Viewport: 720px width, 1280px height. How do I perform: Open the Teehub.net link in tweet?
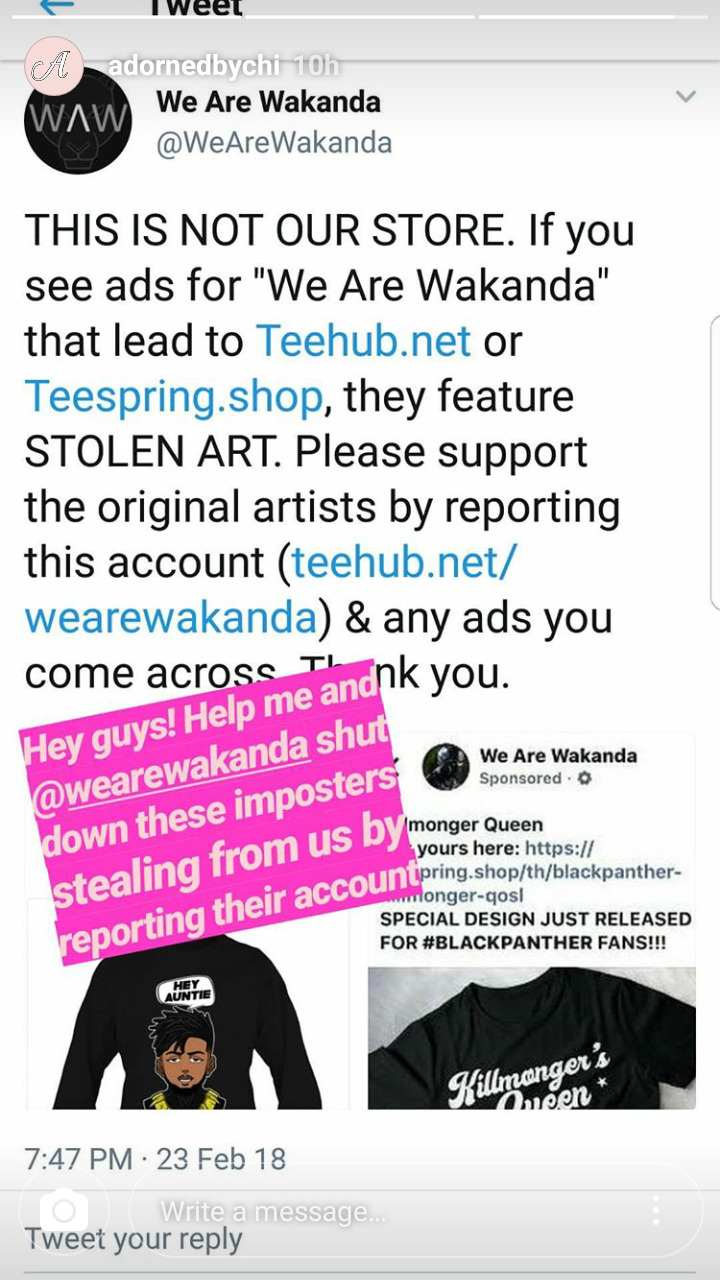364,341
